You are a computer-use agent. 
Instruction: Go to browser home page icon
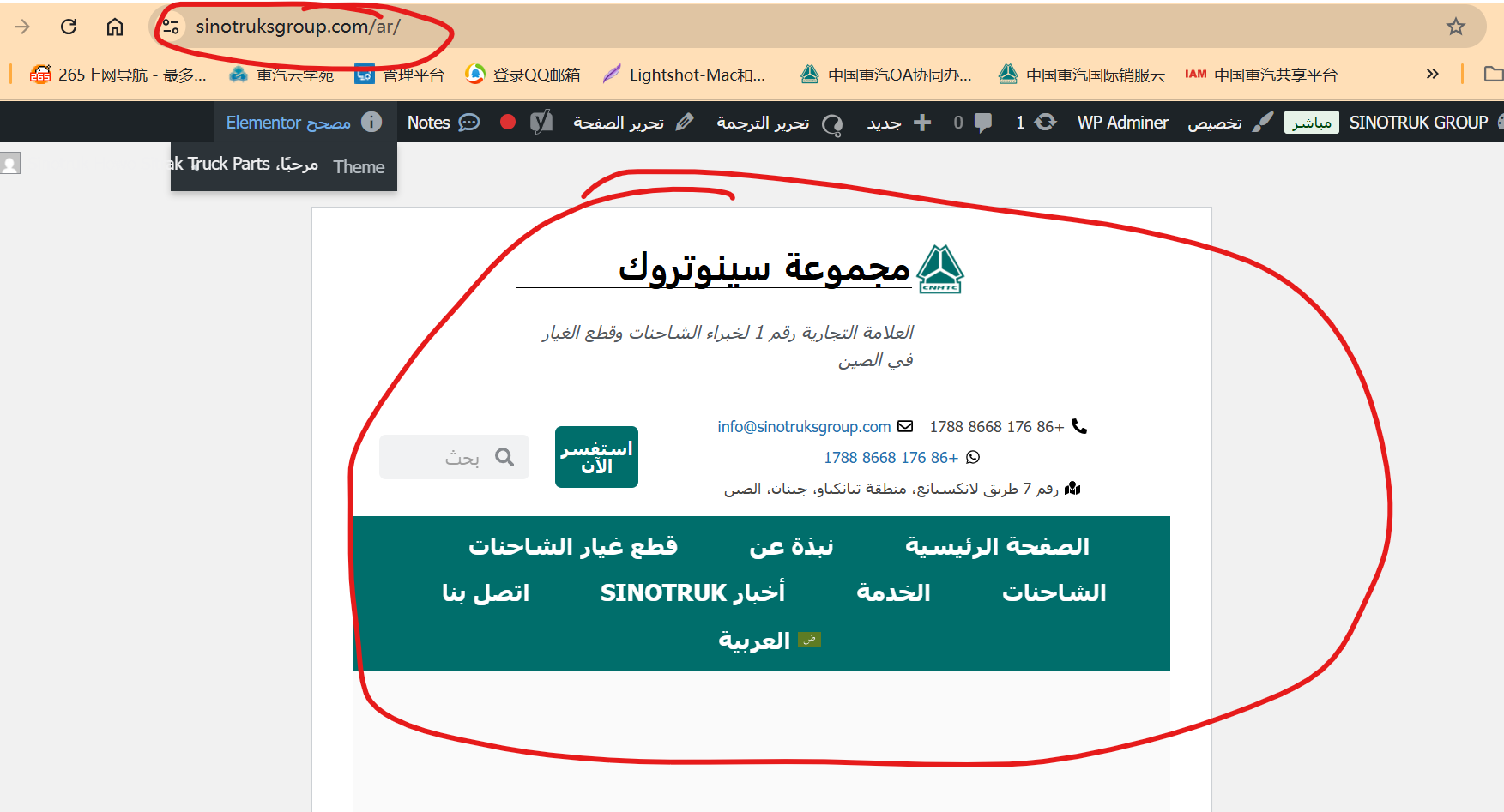(115, 27)
